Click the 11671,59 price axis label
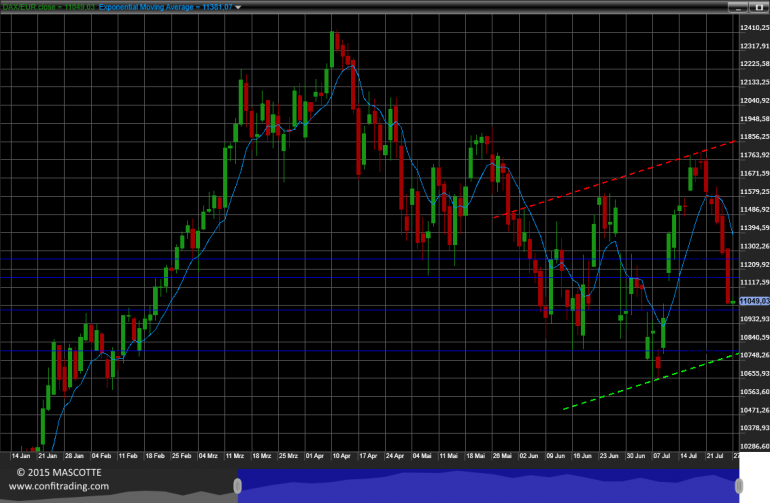Image resolution: width=770 pixels, height=503 pixels. pyautogui.click(x=754, y=173)
